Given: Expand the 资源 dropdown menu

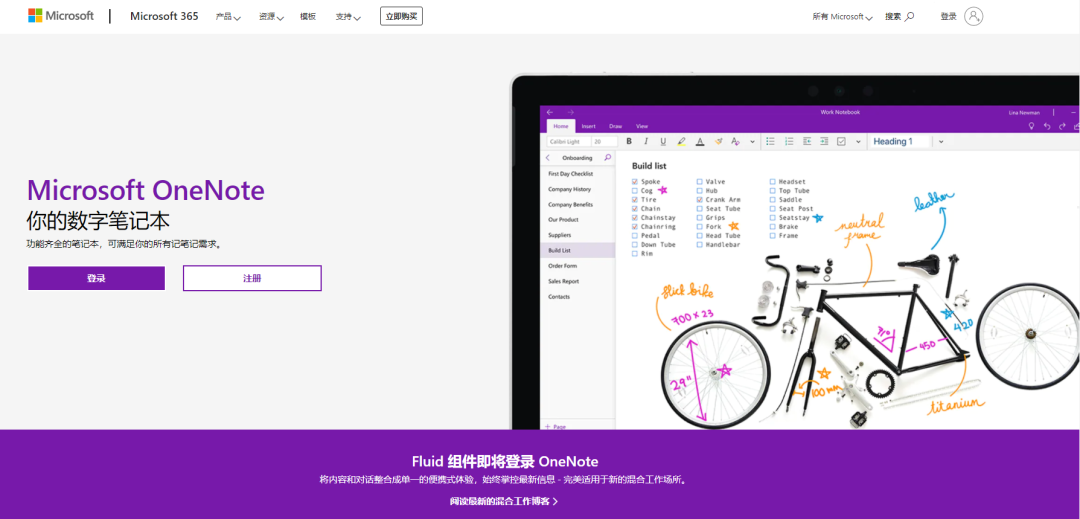Looking at the screenshot, I should point(271,17).
